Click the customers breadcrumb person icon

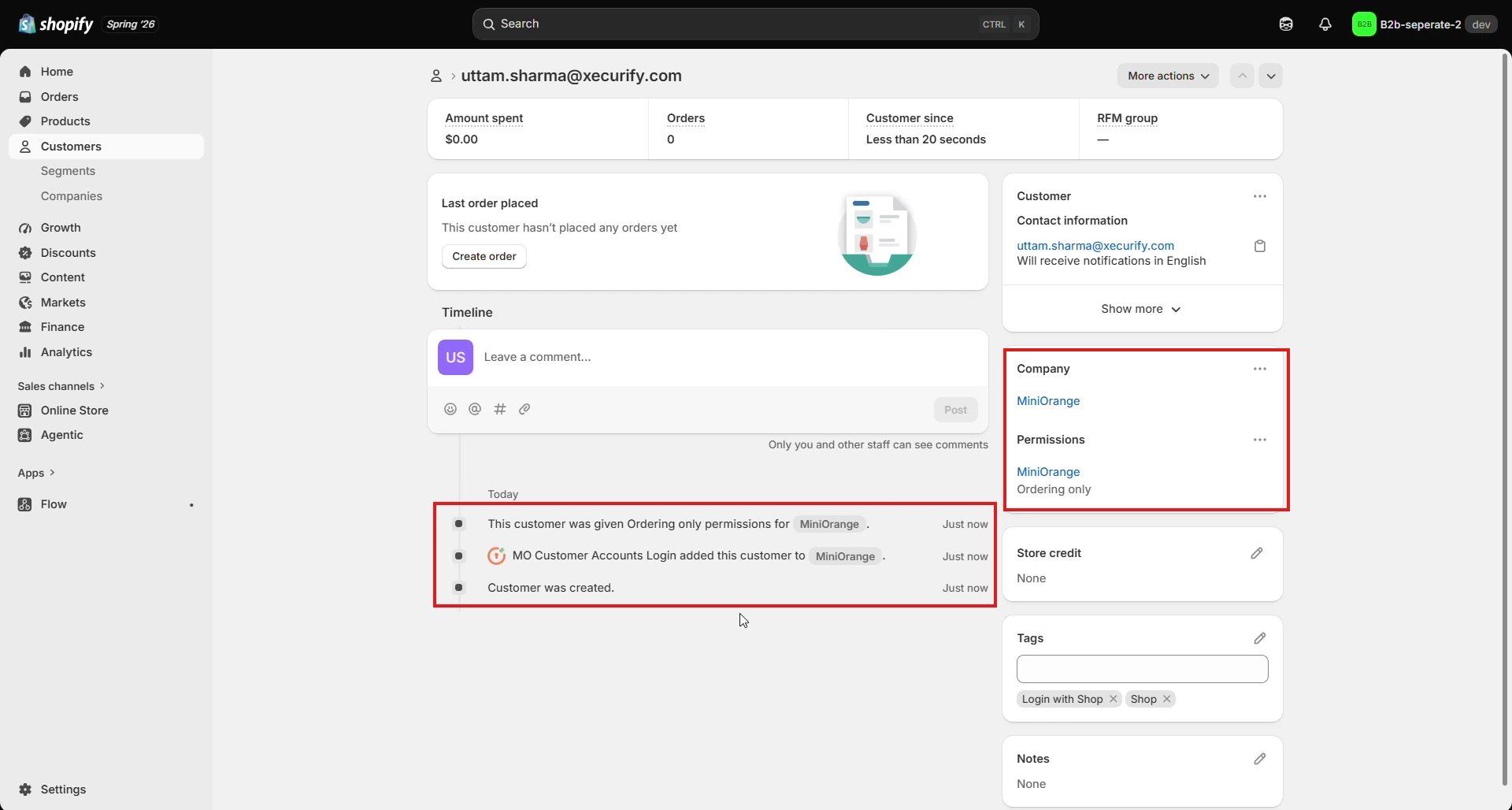(x=435, y=76)
